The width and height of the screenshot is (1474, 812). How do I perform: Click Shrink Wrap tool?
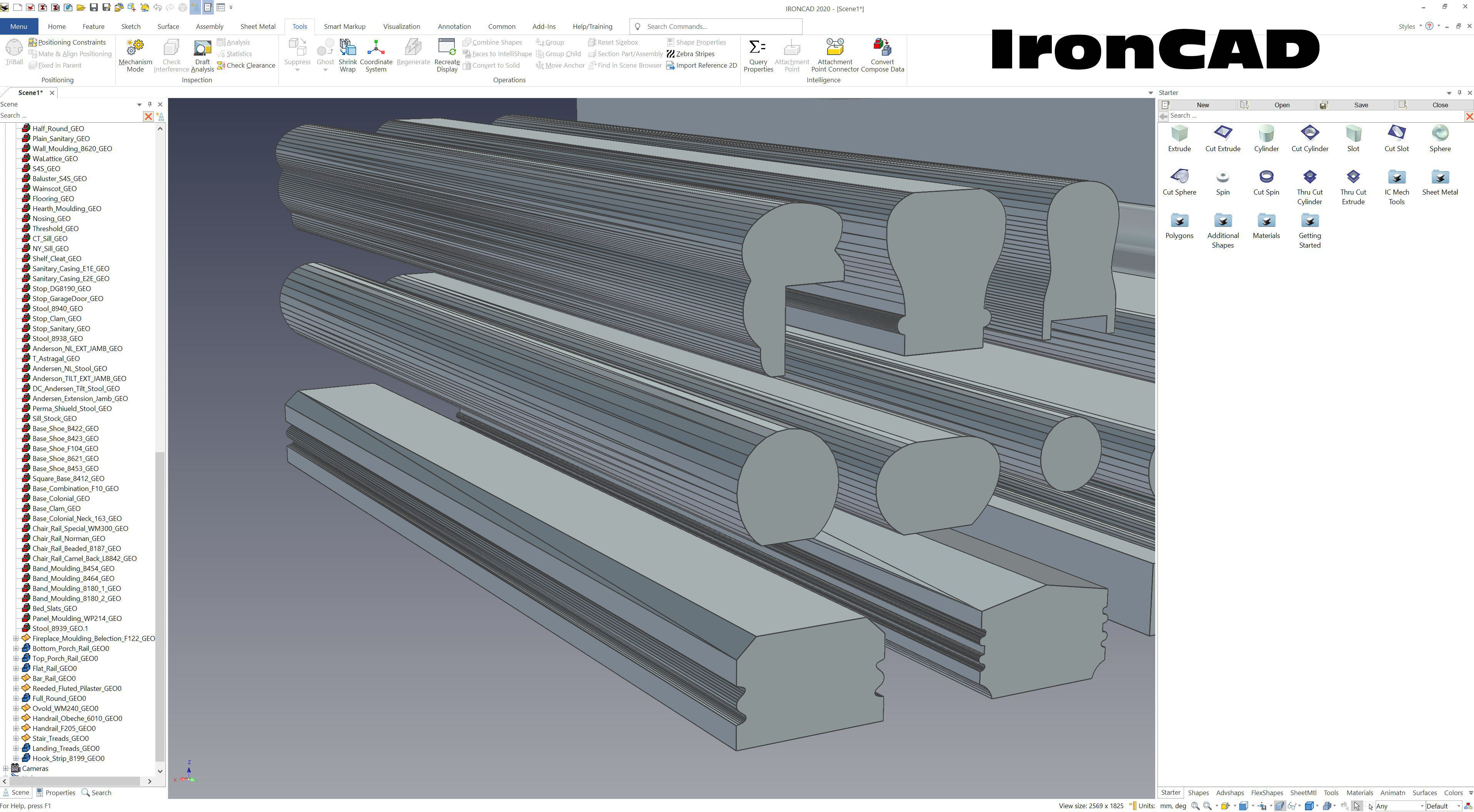click(x=347, y=55)
